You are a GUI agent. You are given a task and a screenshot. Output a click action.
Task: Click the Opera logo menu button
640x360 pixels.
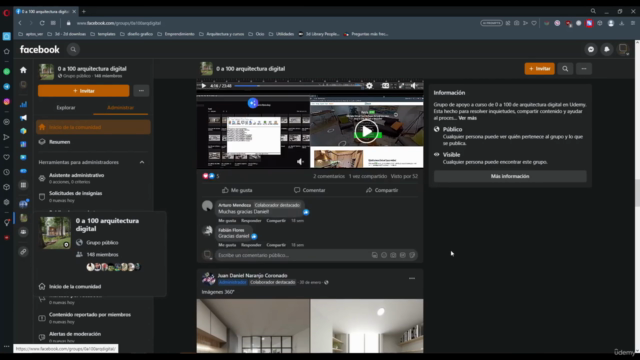tap(7, 13)
